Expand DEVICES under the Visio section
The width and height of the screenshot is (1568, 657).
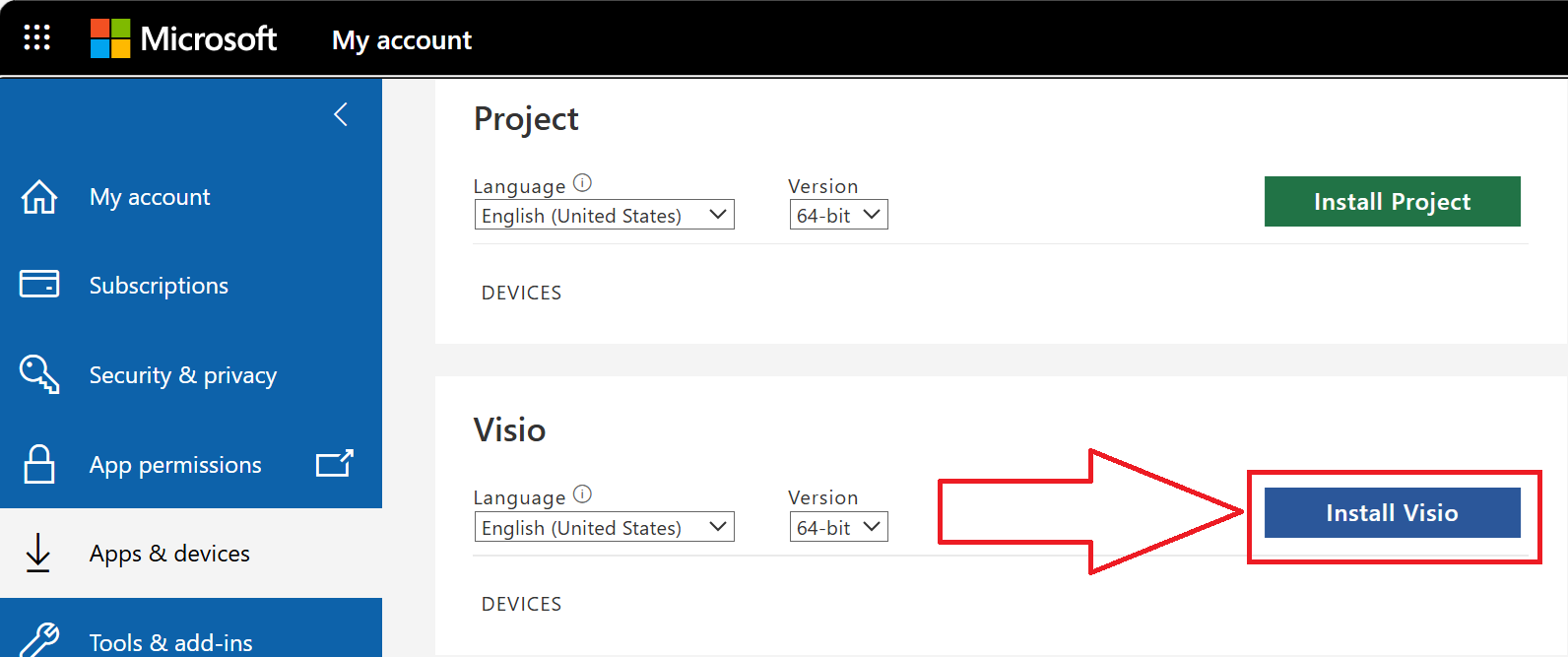(521, 604)
